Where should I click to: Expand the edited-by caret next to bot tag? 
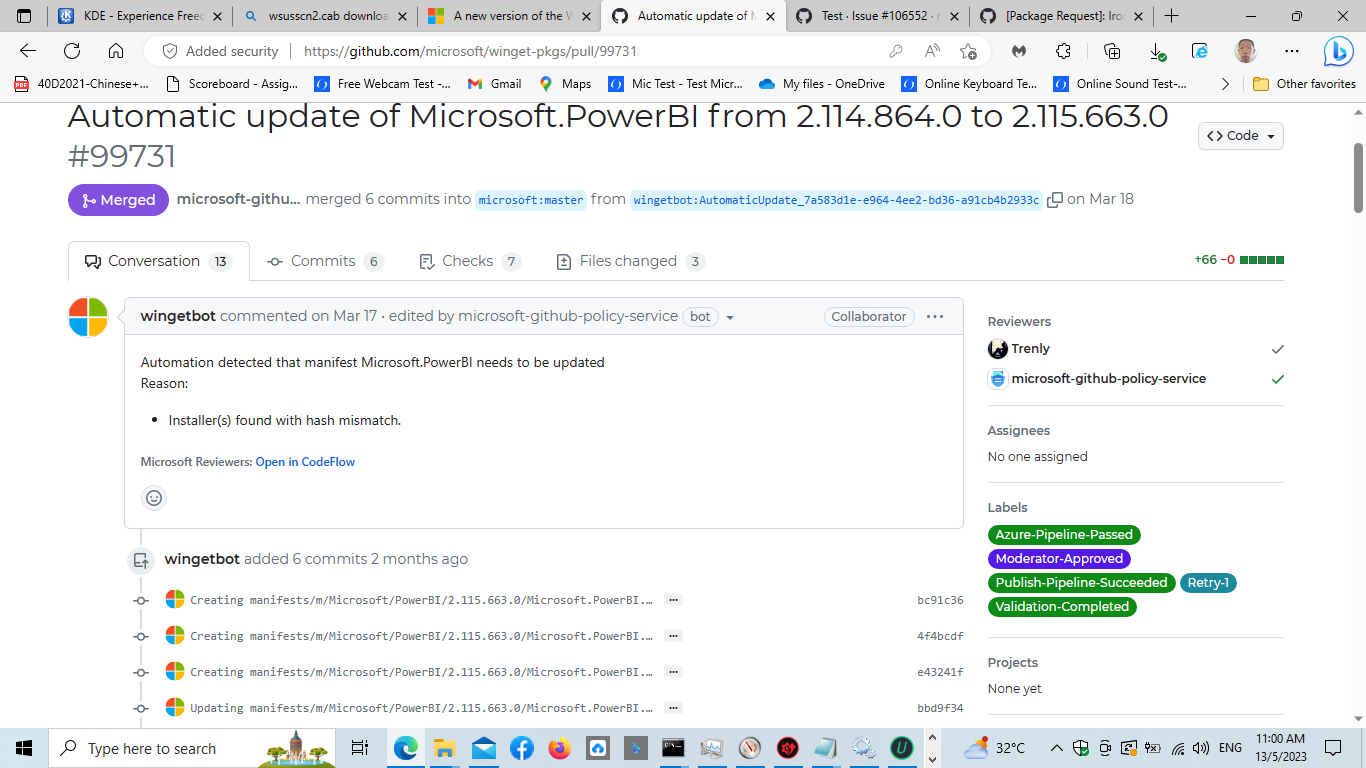tap(730, 316)
